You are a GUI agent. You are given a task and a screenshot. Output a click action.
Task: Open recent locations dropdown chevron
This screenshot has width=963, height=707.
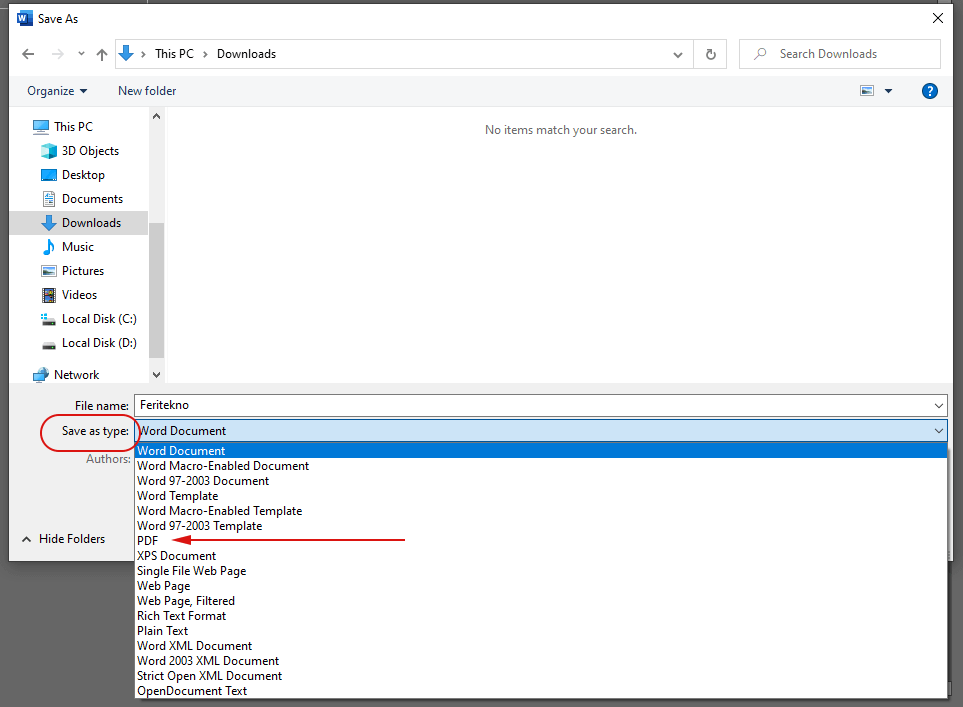point(81,54)
